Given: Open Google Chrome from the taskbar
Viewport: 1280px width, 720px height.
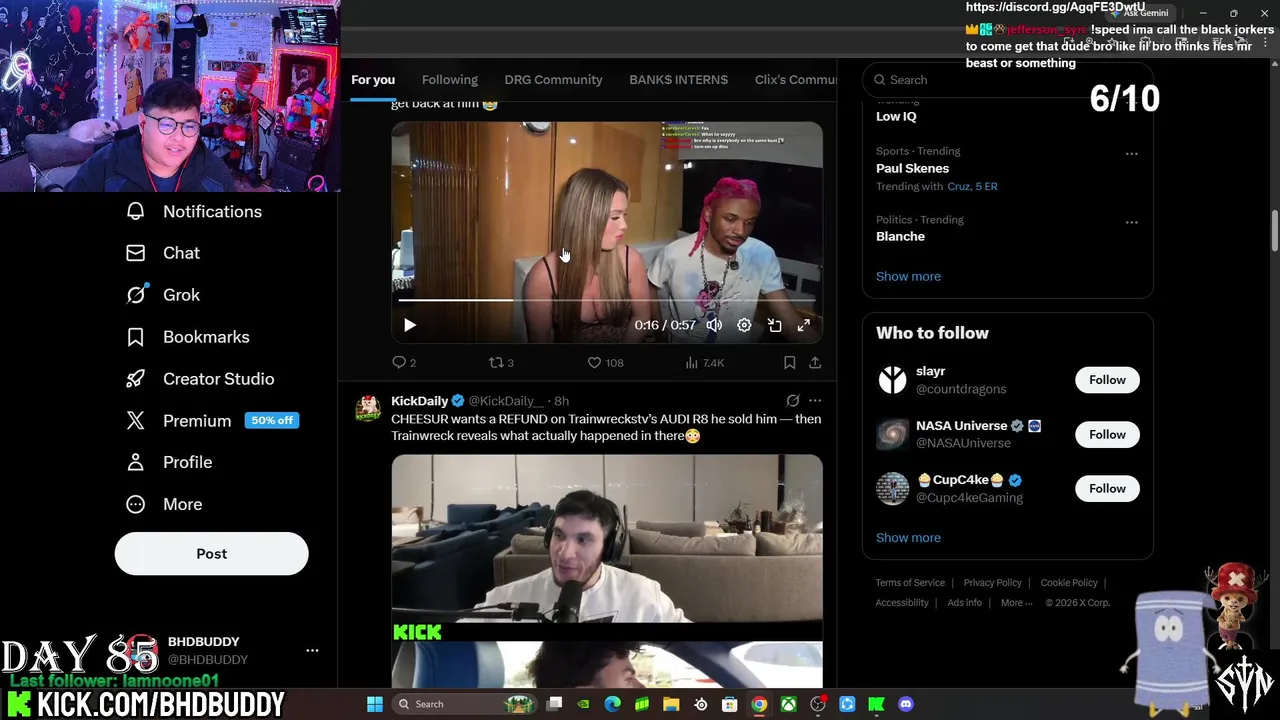Looking at the screenshot, I should point(759,704).
